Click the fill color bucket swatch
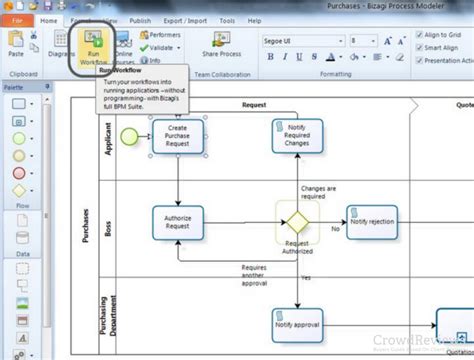 [354, 57]
